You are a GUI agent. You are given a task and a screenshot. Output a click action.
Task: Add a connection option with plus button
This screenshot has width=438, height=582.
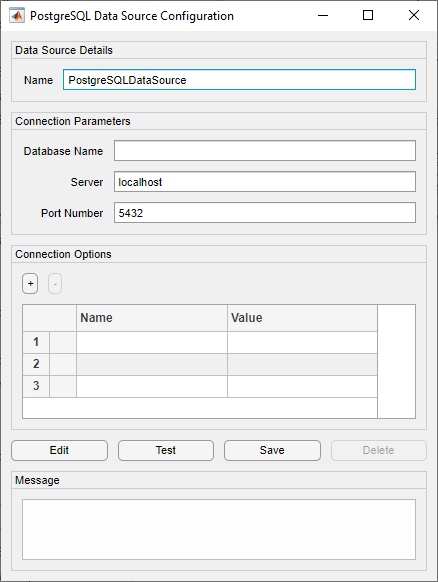pyautogui.click(x=30, y=284)
